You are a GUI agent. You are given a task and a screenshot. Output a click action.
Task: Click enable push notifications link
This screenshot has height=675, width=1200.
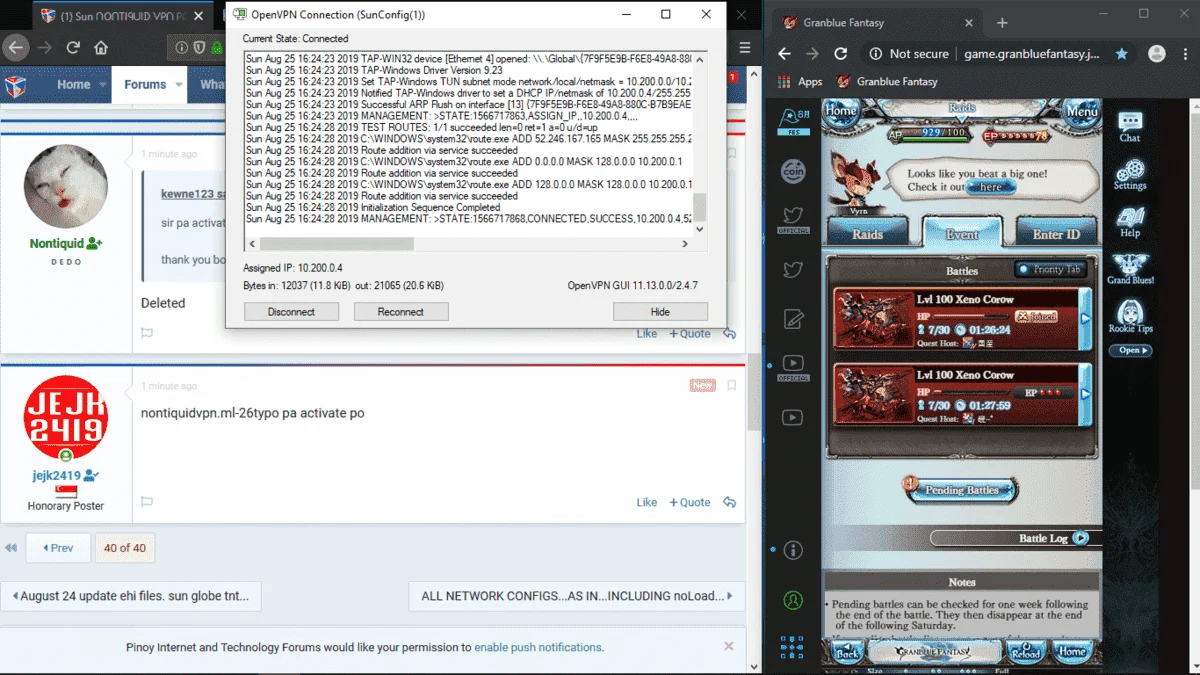pos(538,647)
